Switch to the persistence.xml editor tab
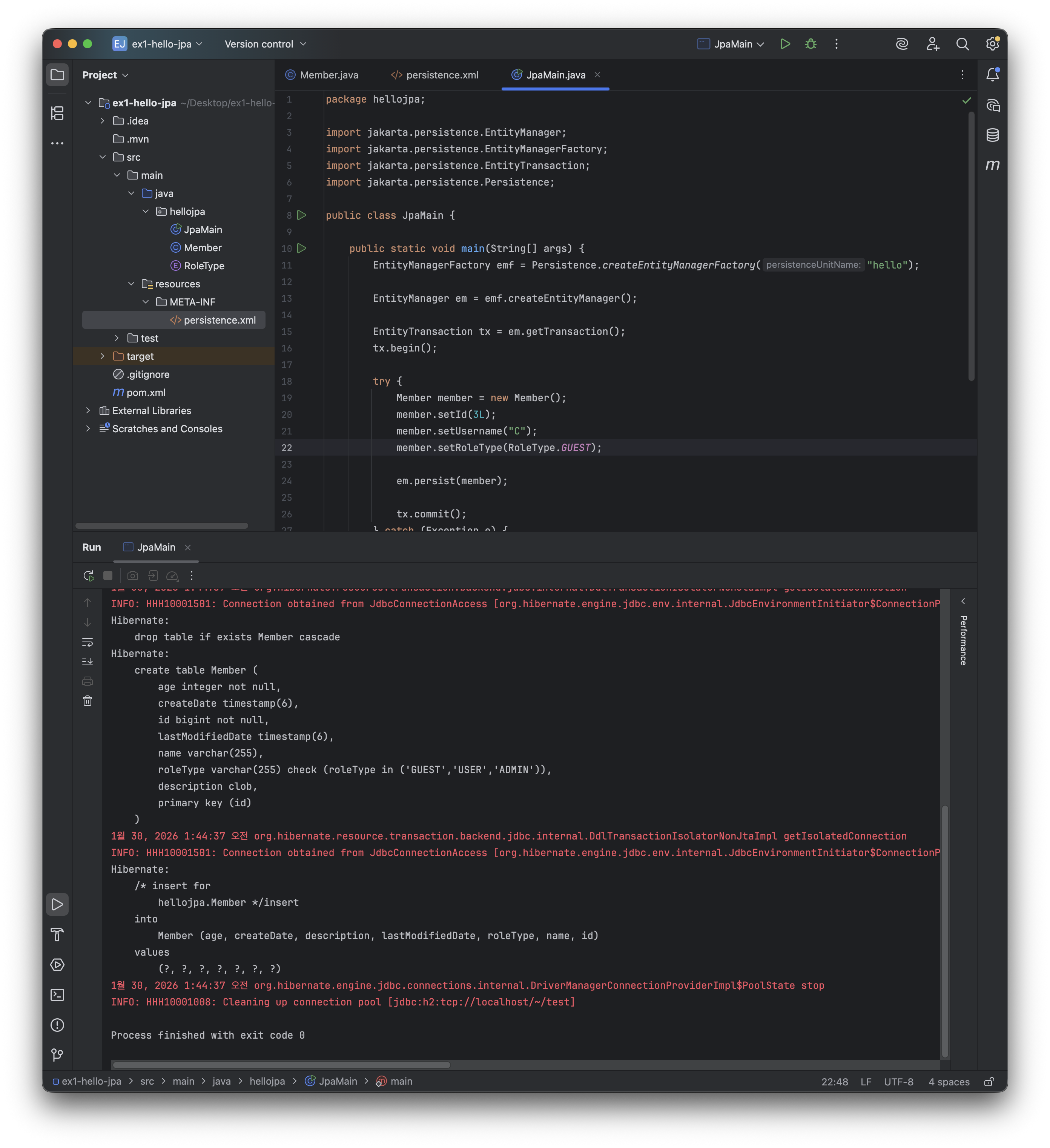Viewport: 1050px width, 1148px height. (435, 75)
